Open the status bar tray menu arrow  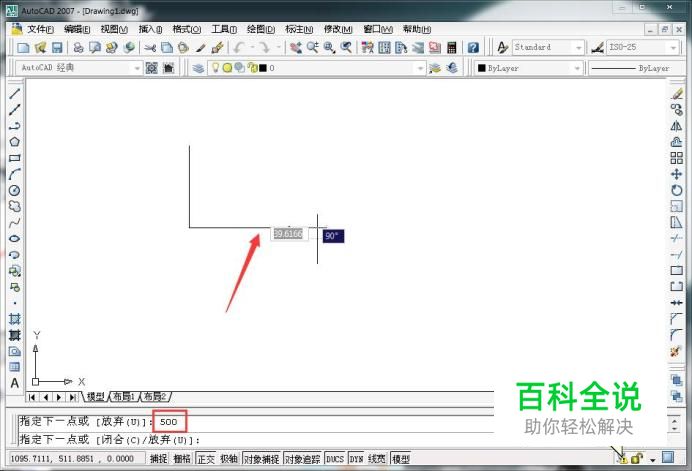pyautogui.click(x=653, y=460)
